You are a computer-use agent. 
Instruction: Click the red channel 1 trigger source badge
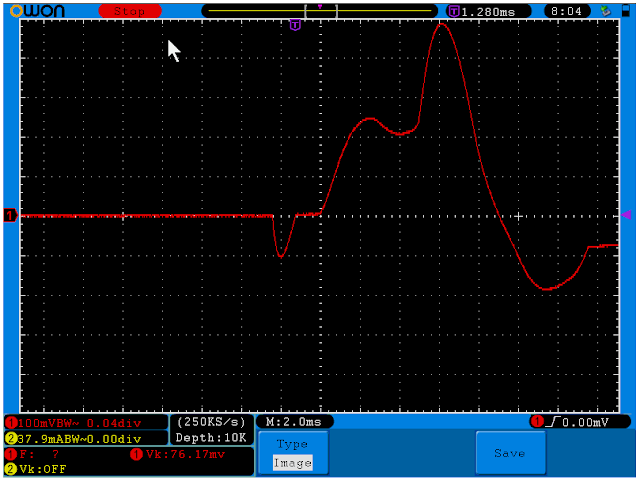537,422
